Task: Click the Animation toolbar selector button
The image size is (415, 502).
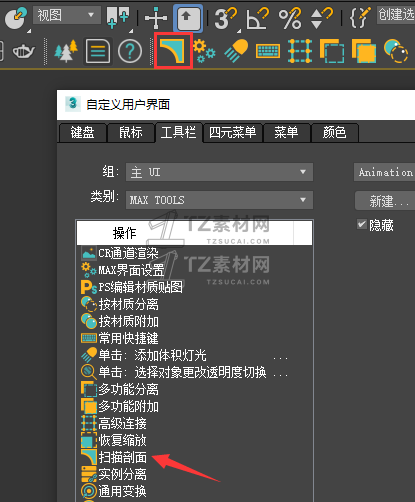Action: point(384,172)
